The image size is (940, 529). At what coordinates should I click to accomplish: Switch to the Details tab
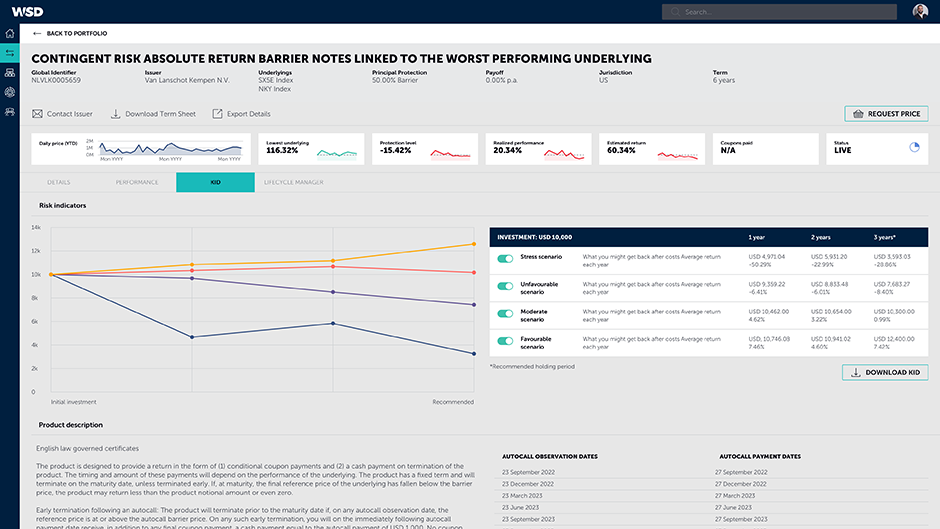click(59, 182)
